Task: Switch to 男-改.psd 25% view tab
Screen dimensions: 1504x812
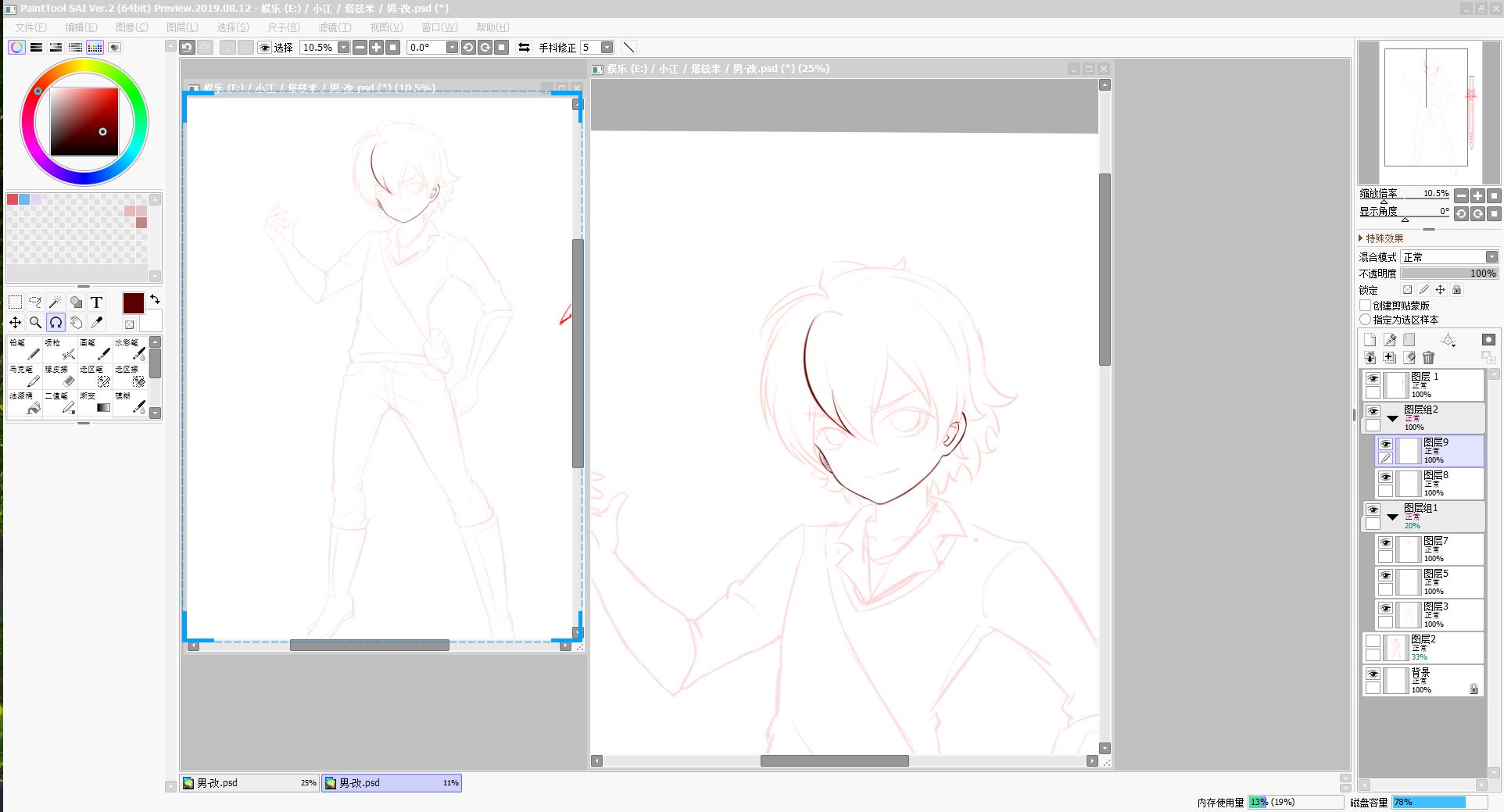Action: [250, 782]
